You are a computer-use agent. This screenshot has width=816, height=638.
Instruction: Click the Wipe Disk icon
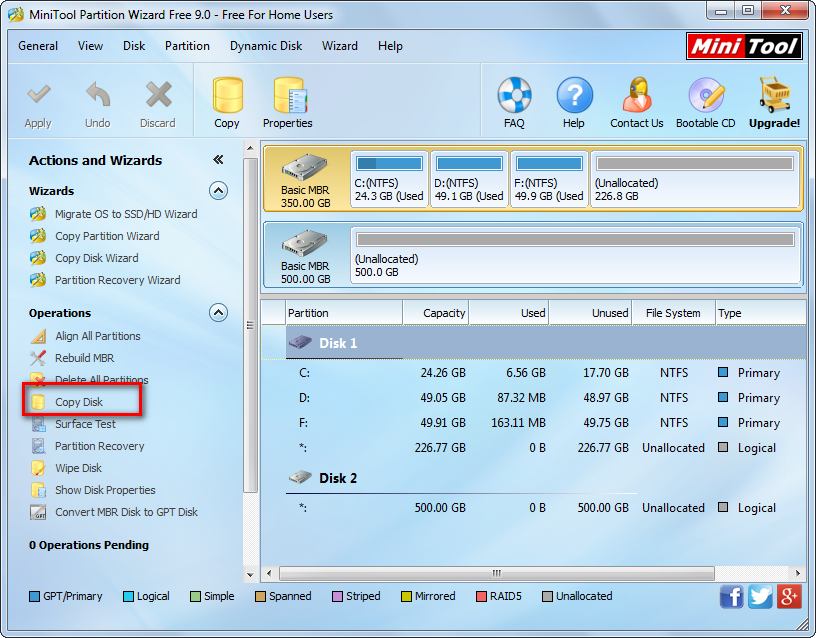click(38, 468)
